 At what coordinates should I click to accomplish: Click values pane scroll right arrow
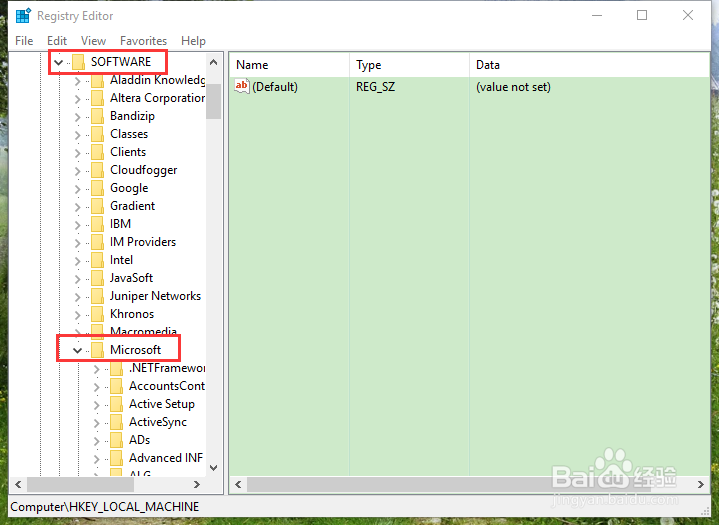click(x=700, y=484)
